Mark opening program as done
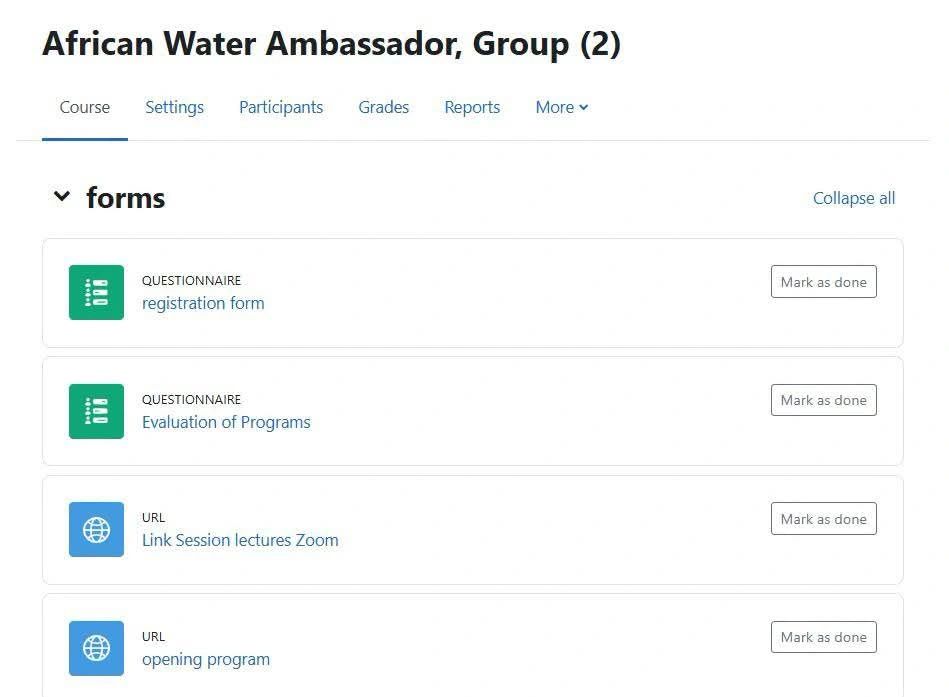This screenshot has width=949, height=697. [x=823, y=637]
